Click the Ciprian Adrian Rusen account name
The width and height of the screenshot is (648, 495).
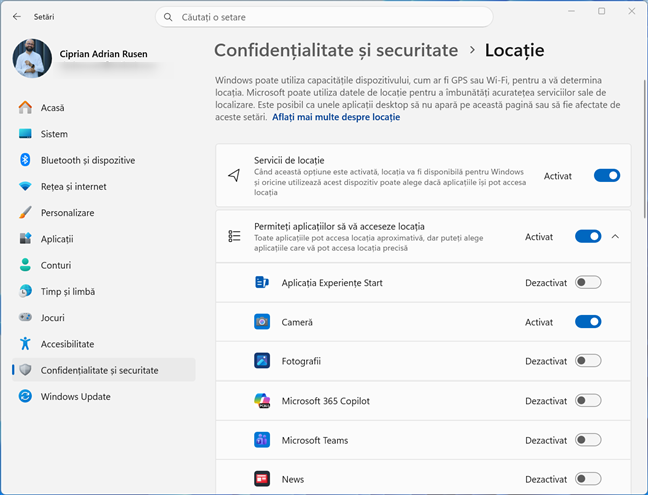click(103, 54)
